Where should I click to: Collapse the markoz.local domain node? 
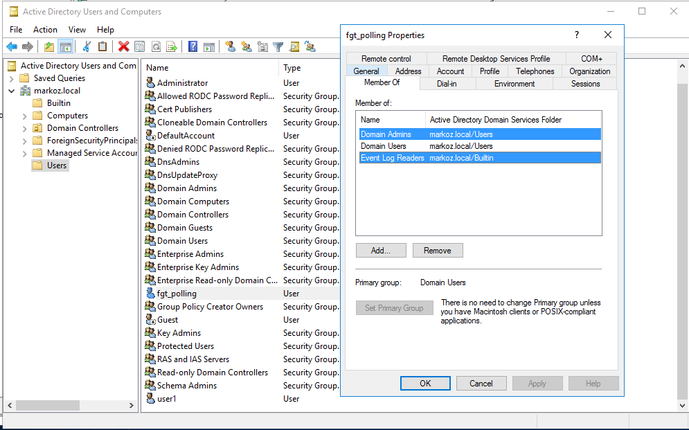(x=12, y=91)
